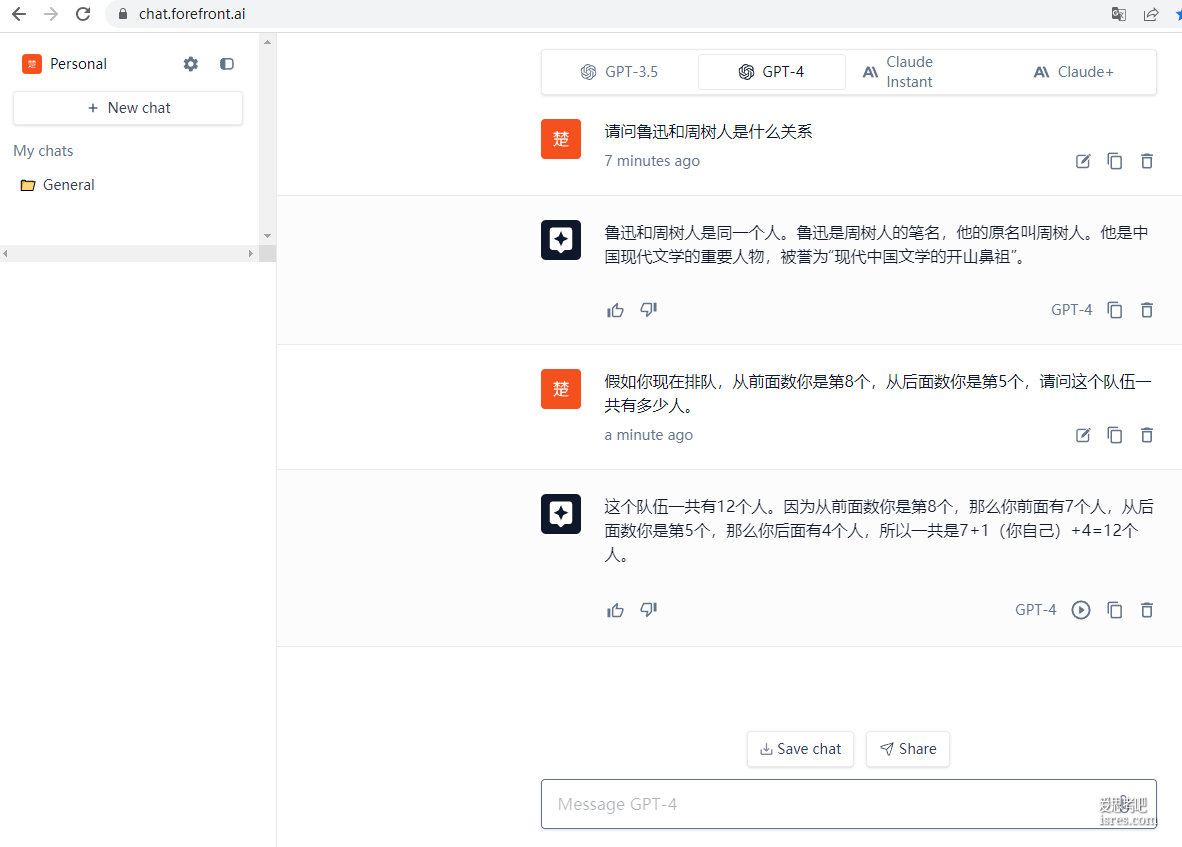The width and height of the screenshot is (1182, 847).
Task: Click the My chats heading
Action: coord(43,151)
